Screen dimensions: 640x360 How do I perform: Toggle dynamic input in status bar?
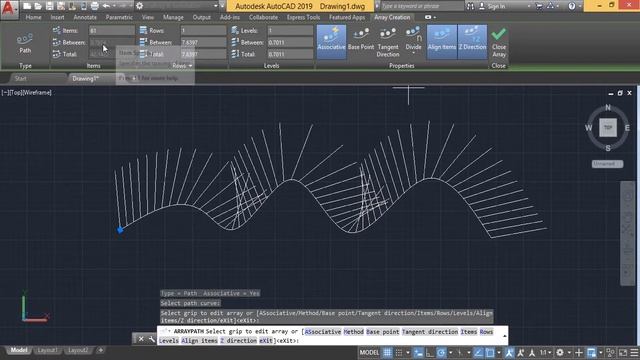[x=418, y=352]
